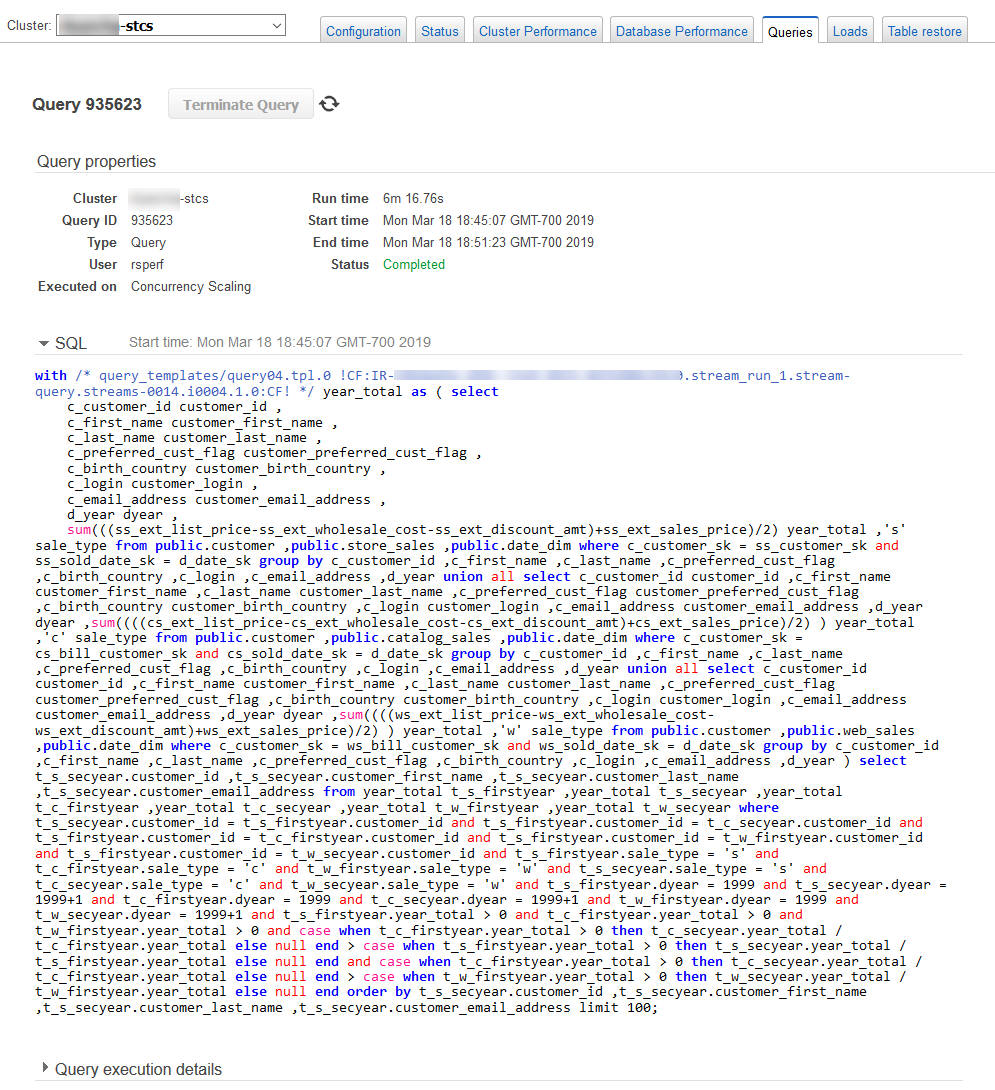Click the Concurrency Scaling value

click(x=191, y=286)
